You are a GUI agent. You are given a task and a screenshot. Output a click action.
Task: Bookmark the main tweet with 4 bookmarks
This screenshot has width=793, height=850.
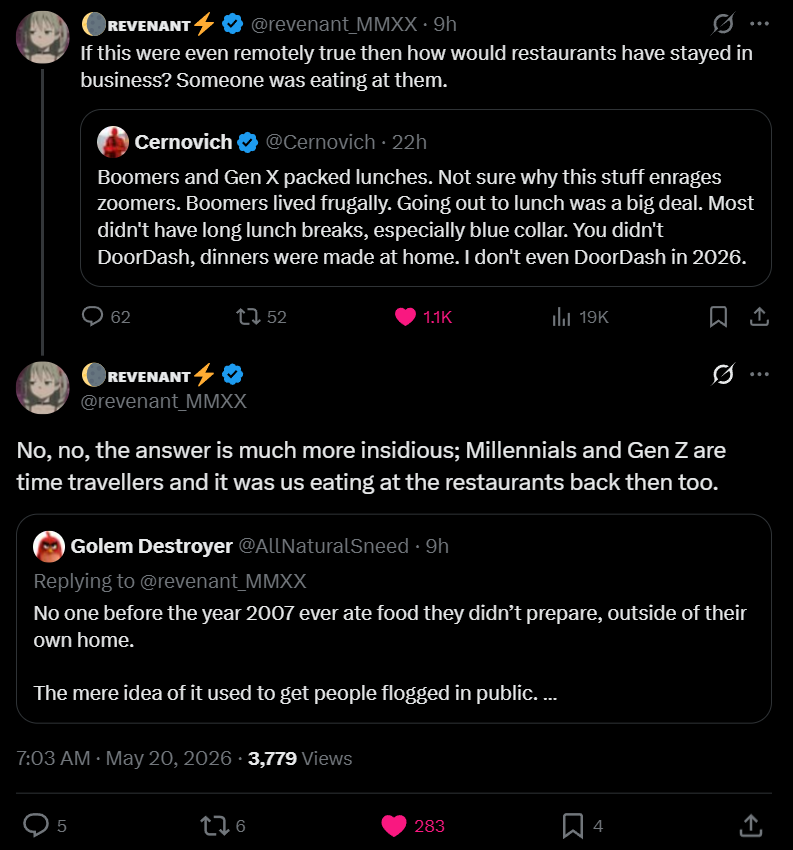click(583, 826)
